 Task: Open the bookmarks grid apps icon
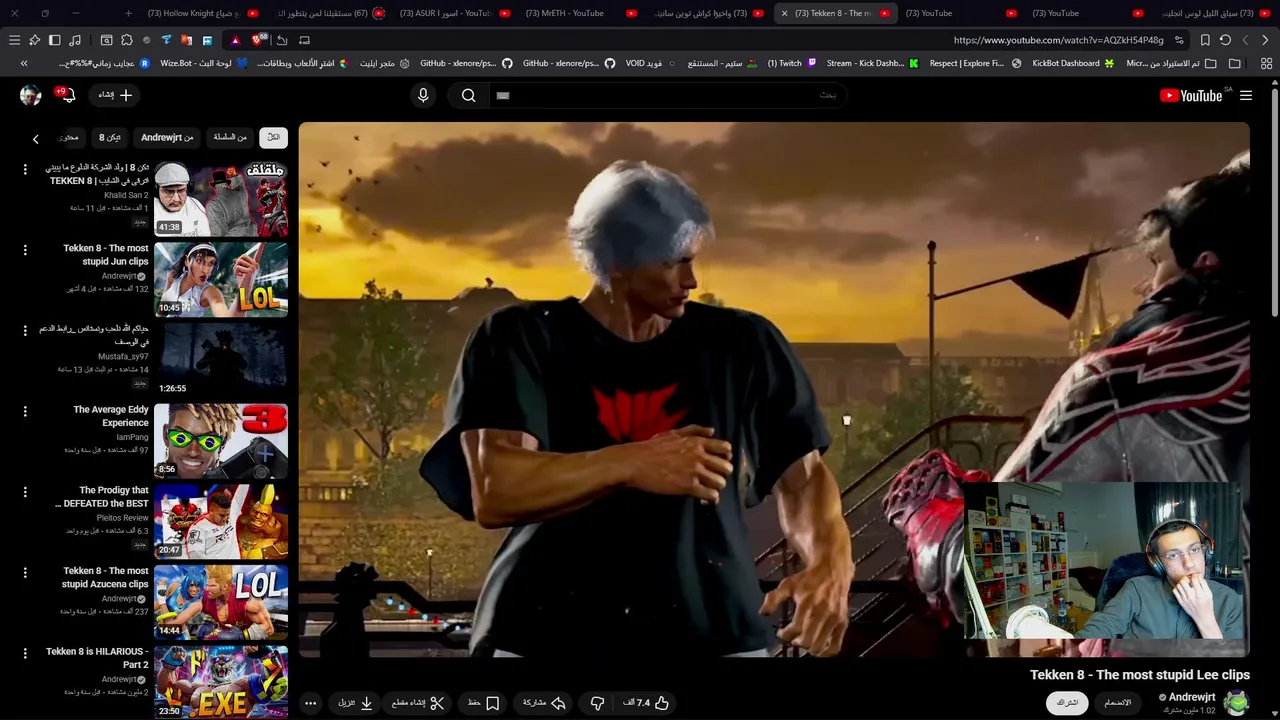pos(1266,63)
